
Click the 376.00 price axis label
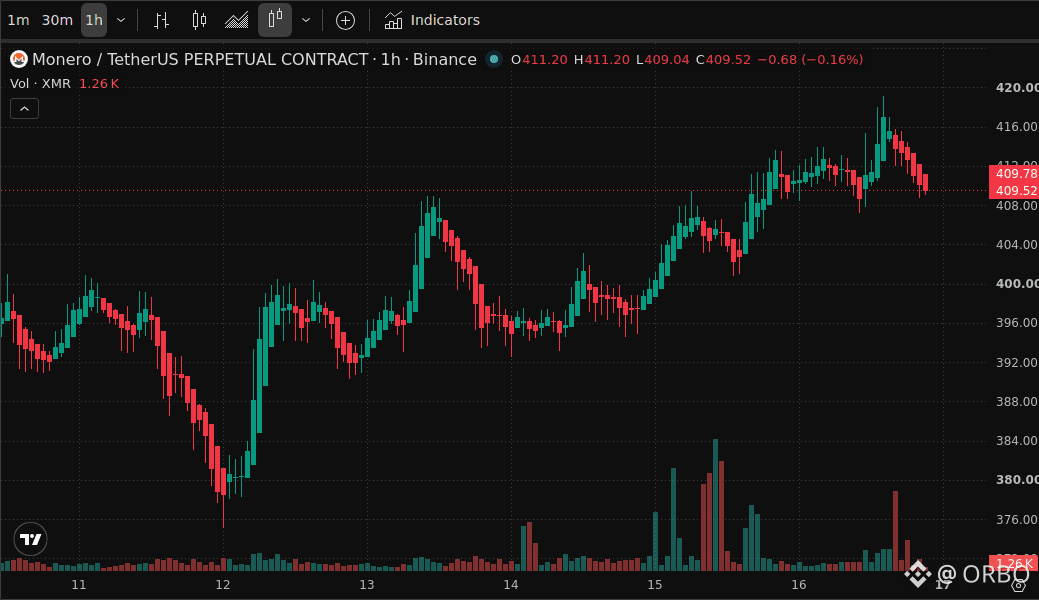[1016, 520]
